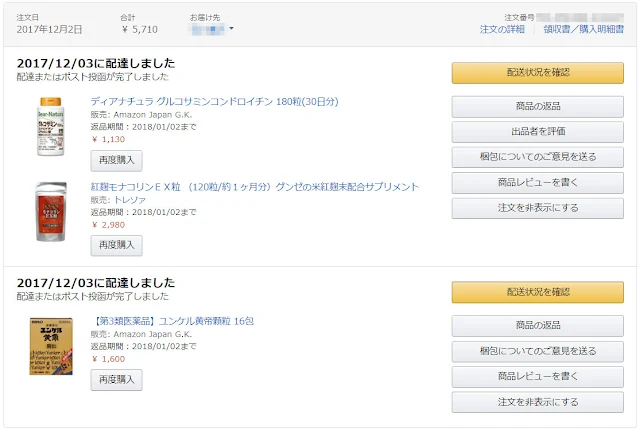The width and height of the screenshot is (640, 430).
Task: Open the お届け先 recipient dropdown arrow
Action: tap(231, 29)
